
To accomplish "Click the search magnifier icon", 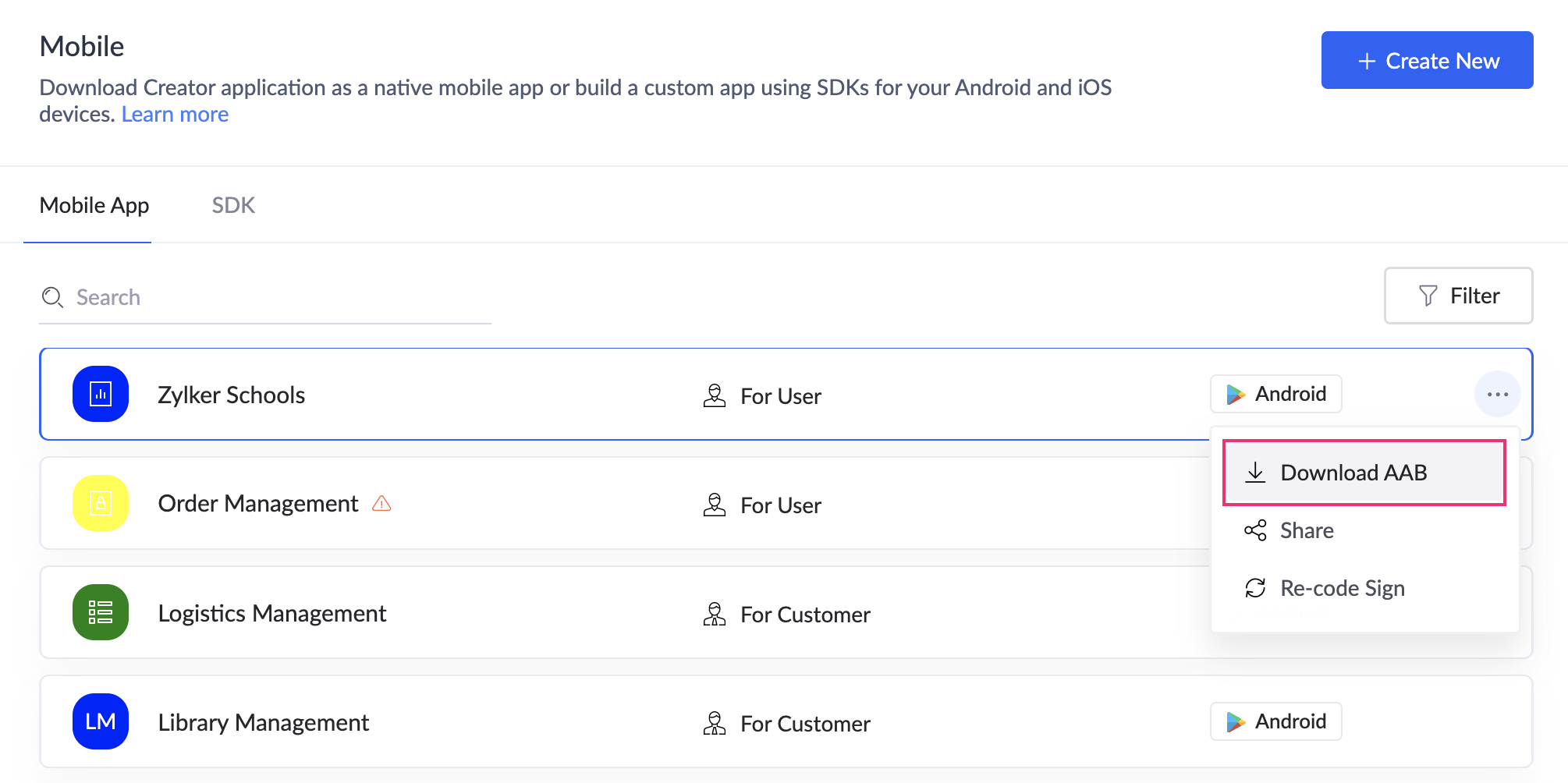I will [52, 297].
